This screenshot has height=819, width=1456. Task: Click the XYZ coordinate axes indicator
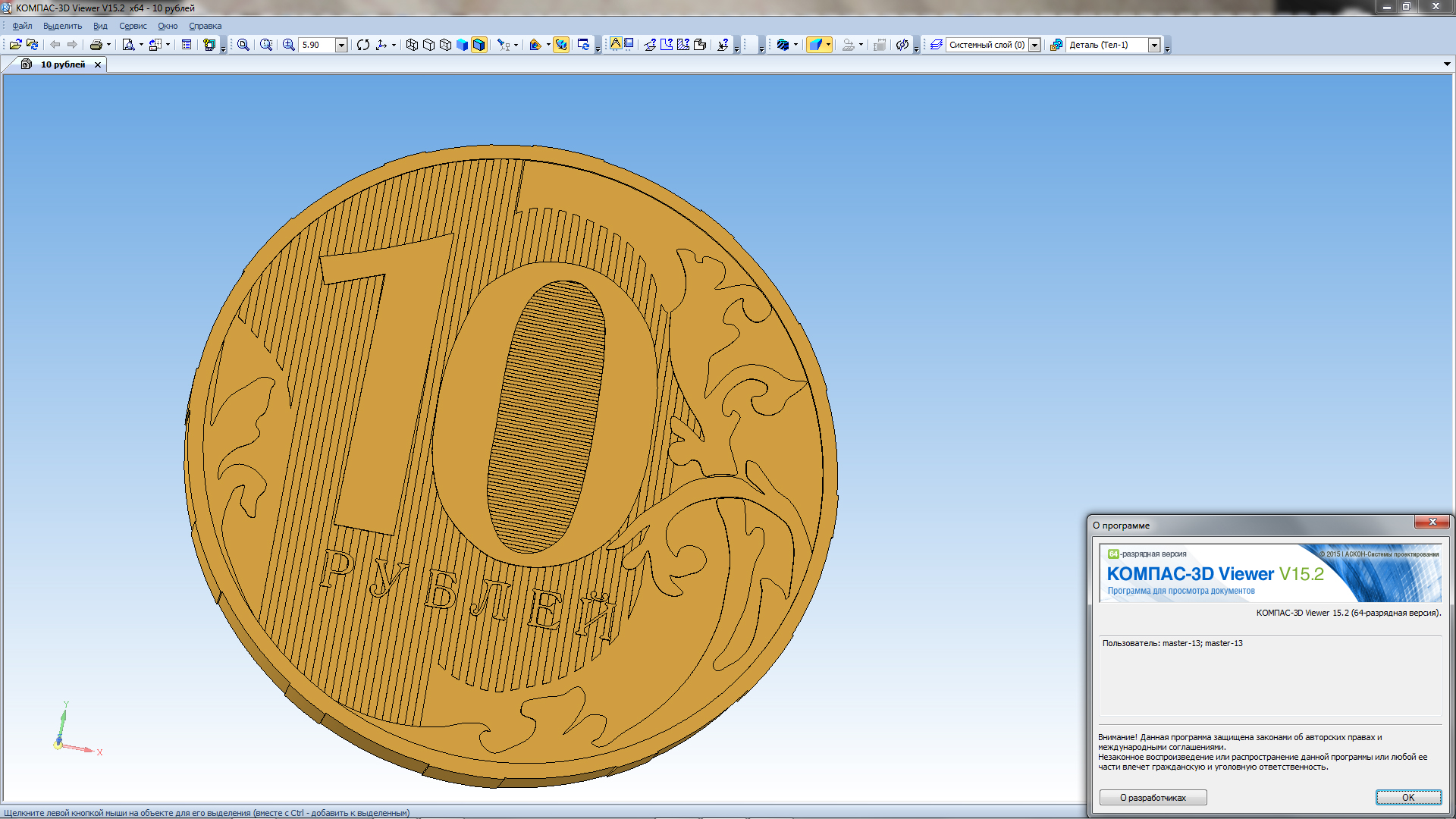77,728
